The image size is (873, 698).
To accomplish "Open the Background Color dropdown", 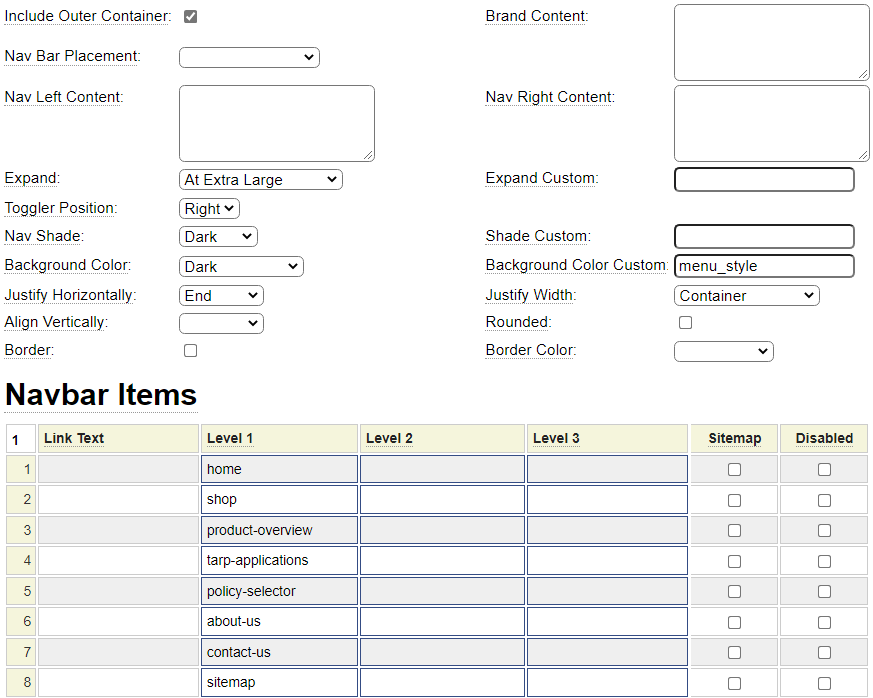I will tap(241, 267).
